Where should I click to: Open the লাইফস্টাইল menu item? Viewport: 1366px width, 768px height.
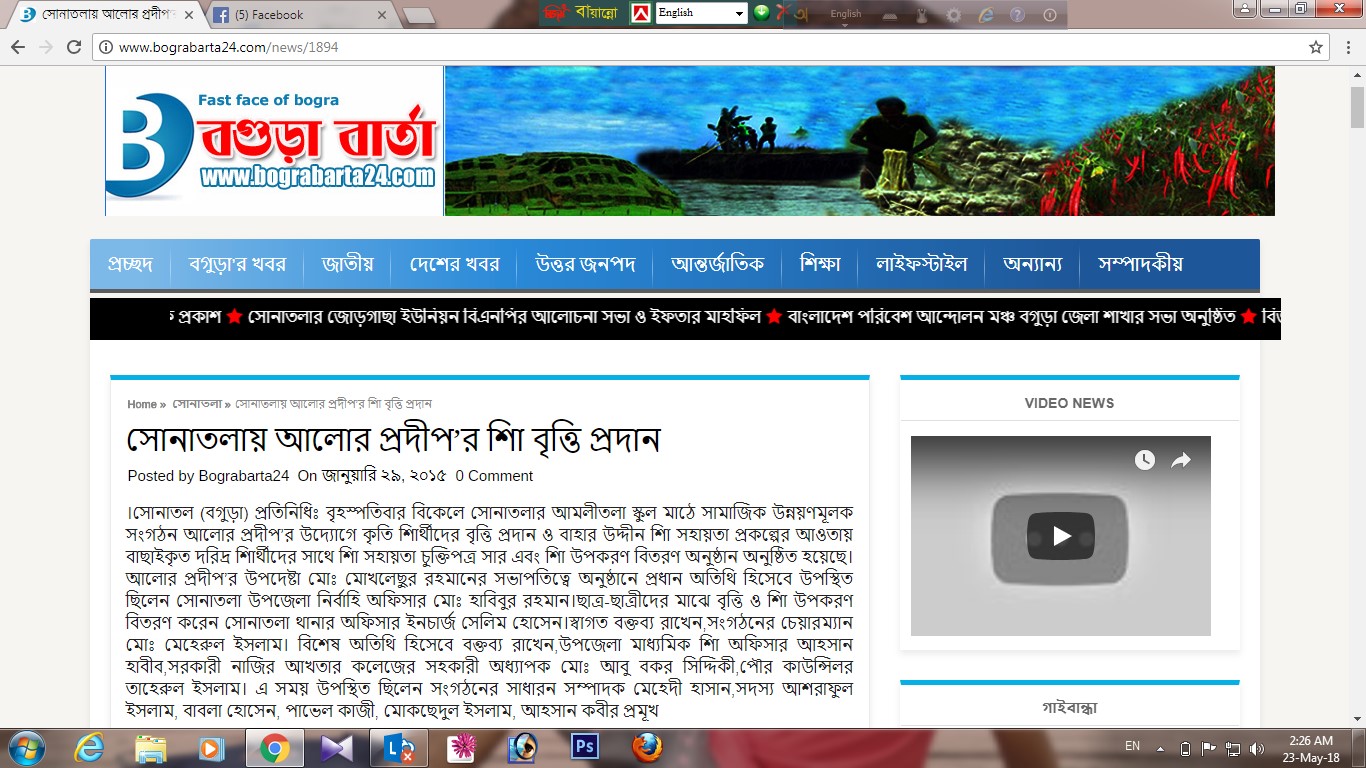point(922,264)
